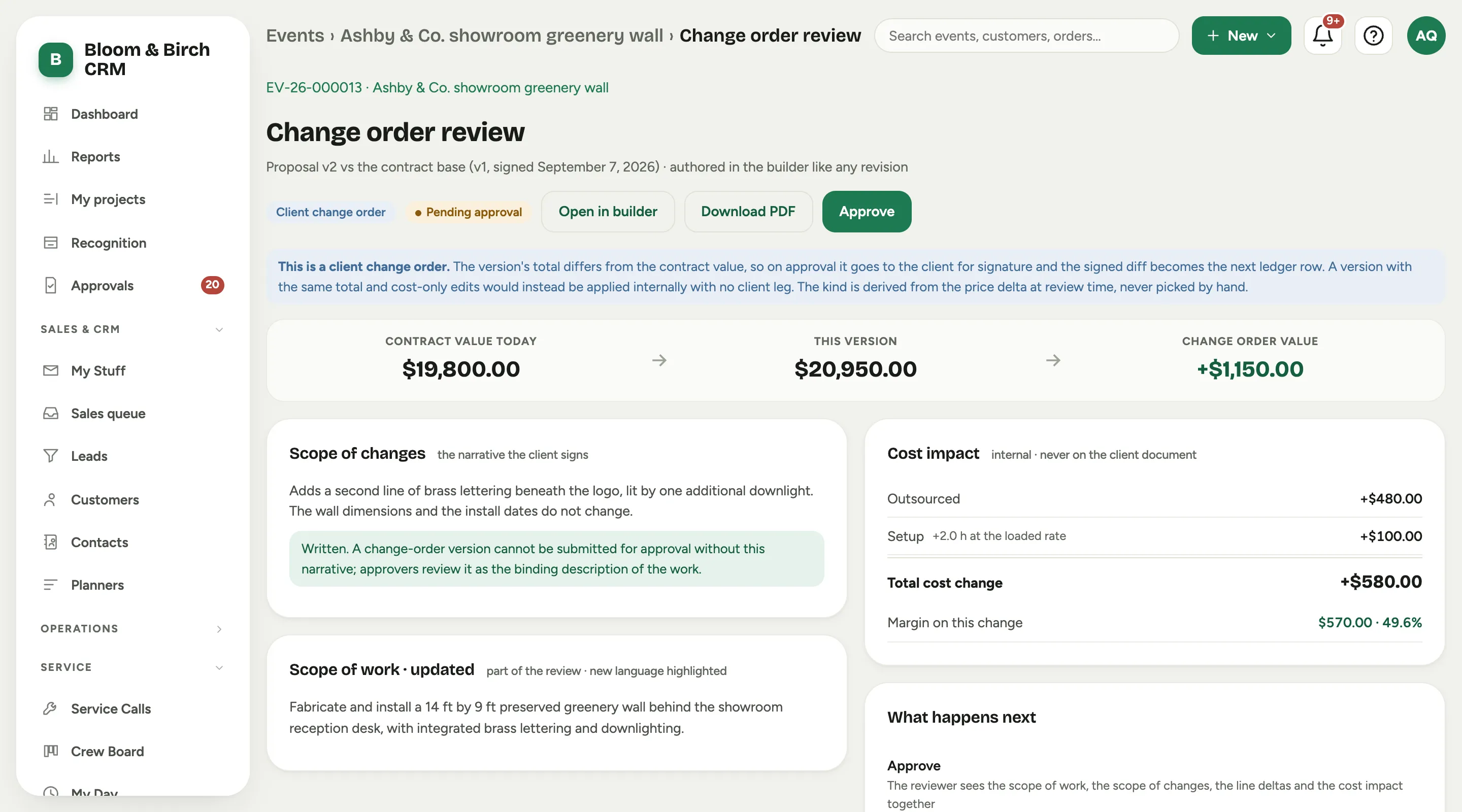Open the Crew Board icon
The image size is (1462, 812).
[51, 751]
